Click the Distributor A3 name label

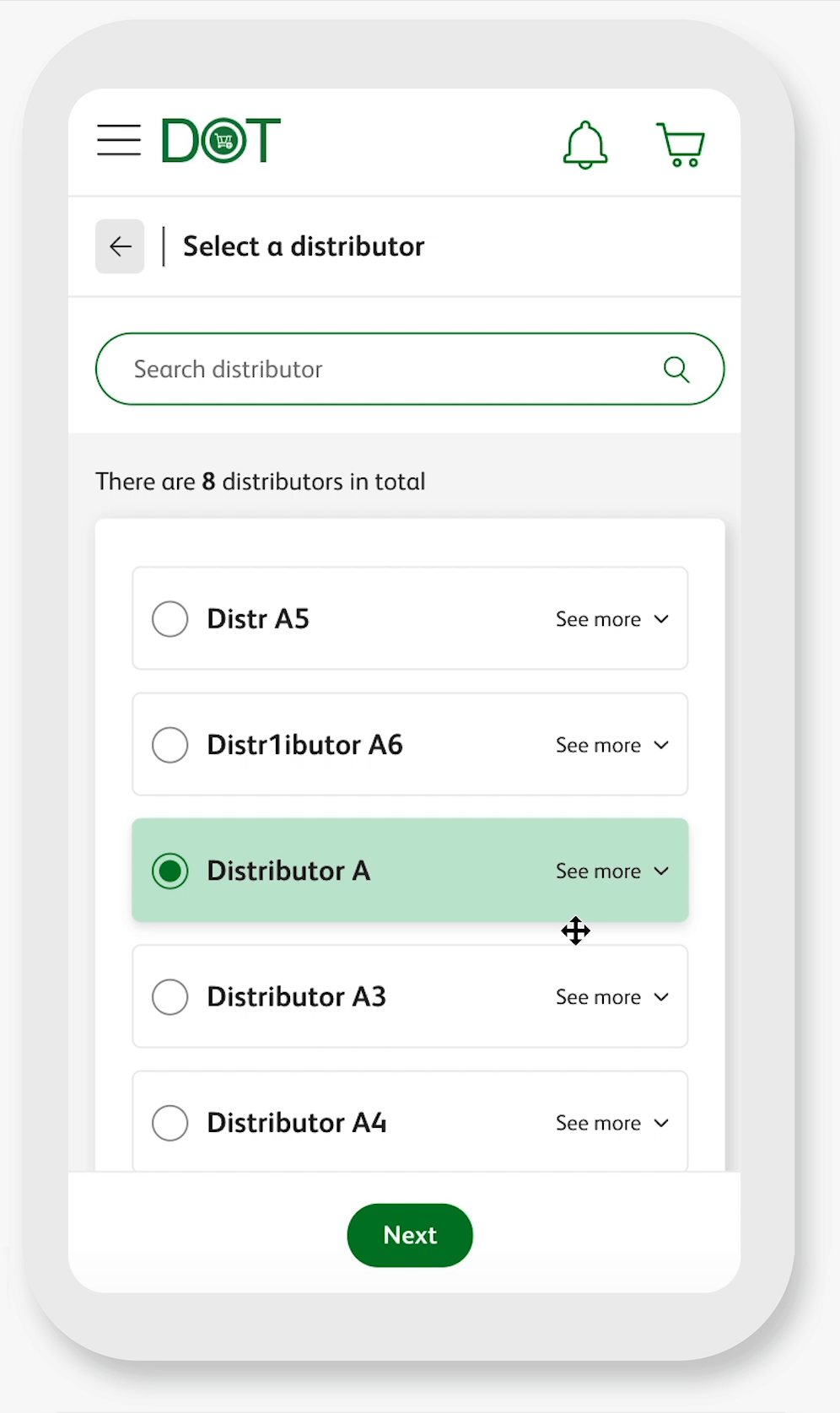297,997
